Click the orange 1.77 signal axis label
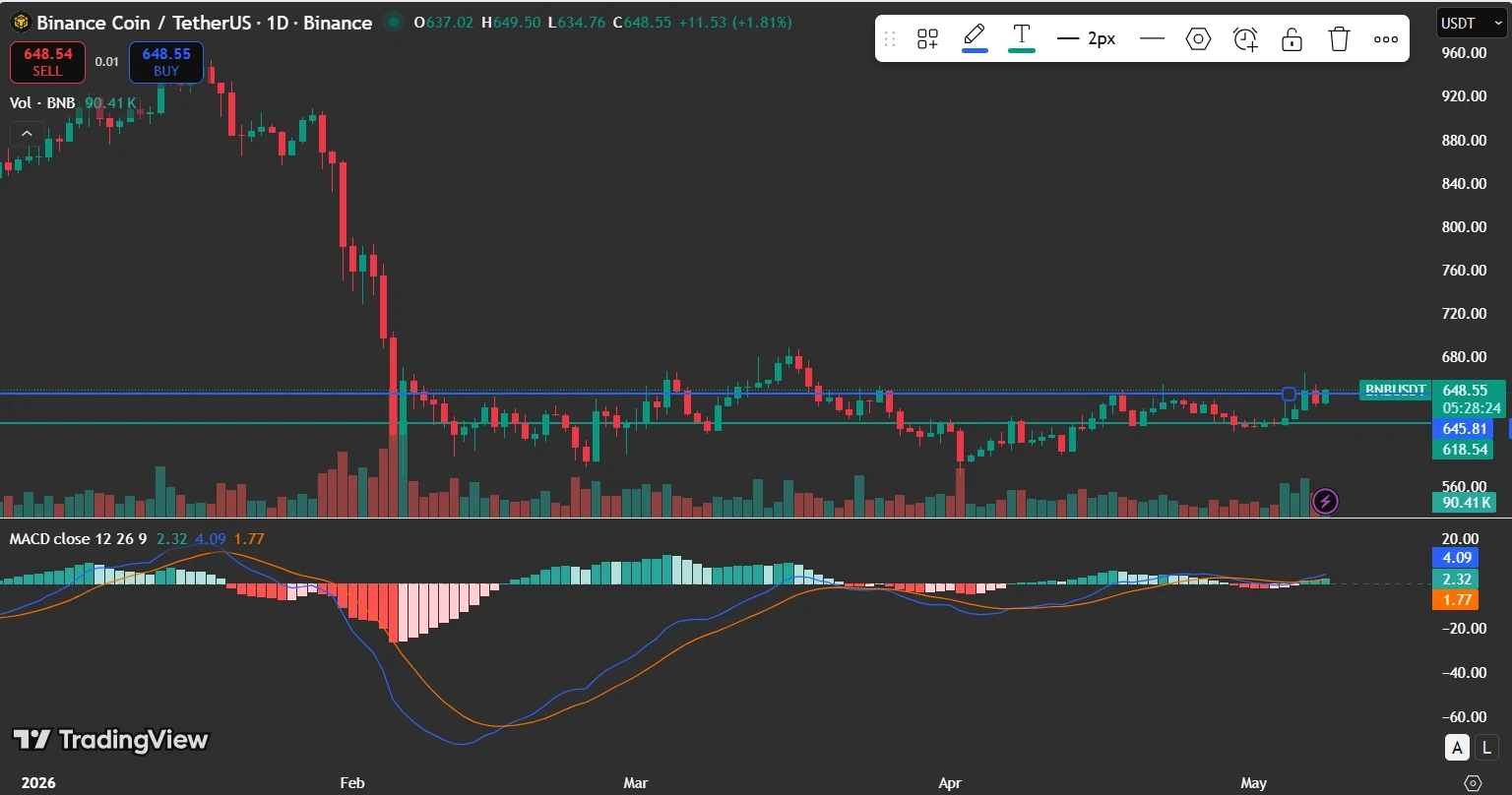Viewport: 1512px width, 795px height. click(1455, 599)
